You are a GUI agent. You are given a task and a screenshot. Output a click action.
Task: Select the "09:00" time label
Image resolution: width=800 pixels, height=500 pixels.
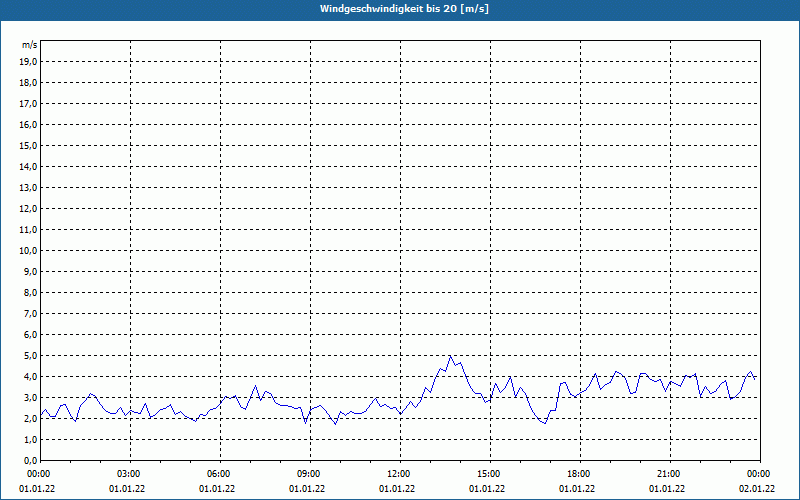point(310,474)
